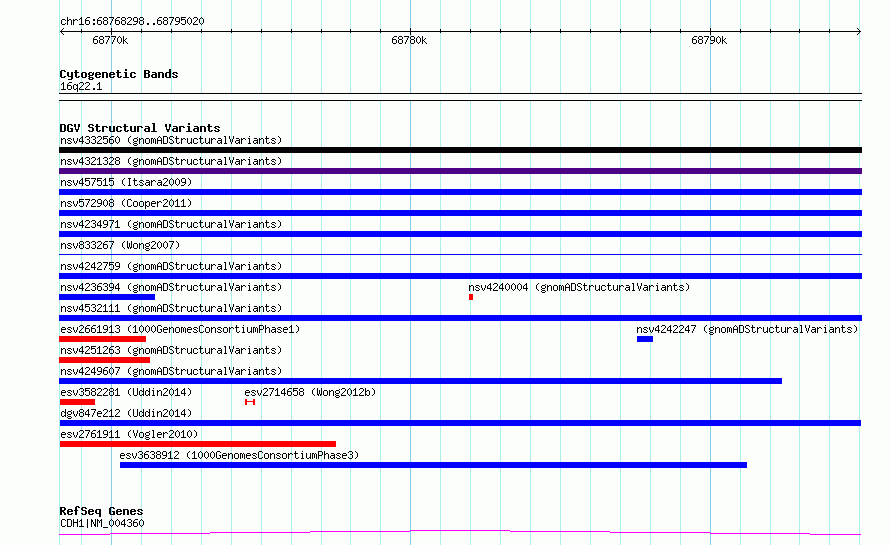Click the dgv847e212 (Uddin2014) label
The height and width of the screenshot is (545, 890).
[x=126, y=413]
